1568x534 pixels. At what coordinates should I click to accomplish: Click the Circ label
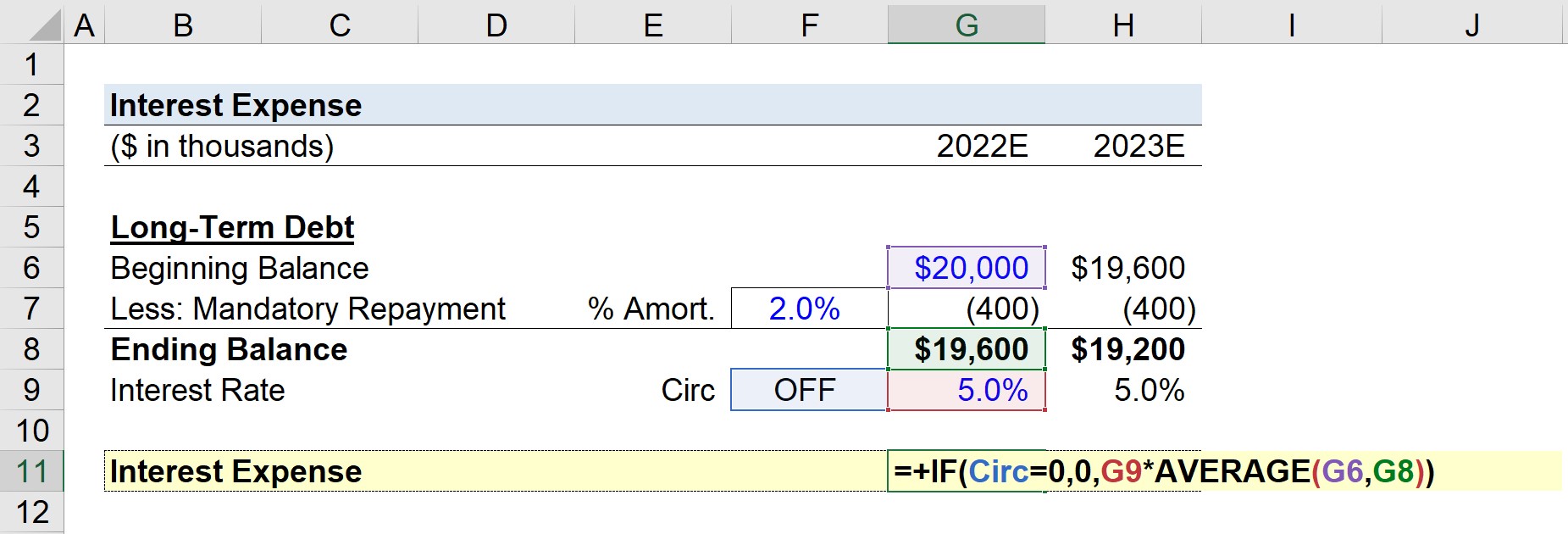pos(688,390)
